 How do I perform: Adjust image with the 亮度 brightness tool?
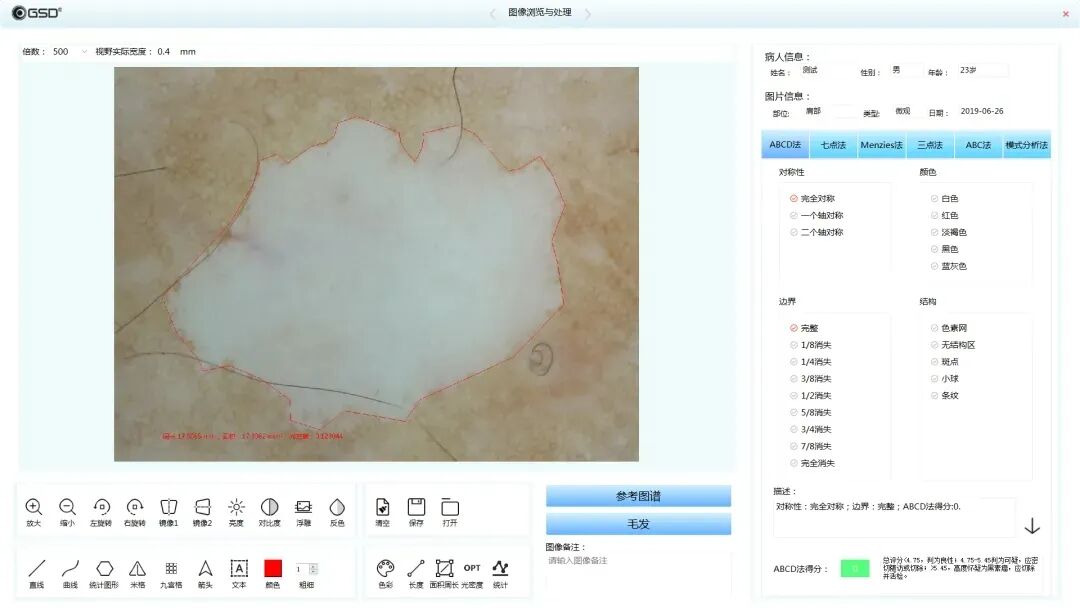(x=236, y=509)
